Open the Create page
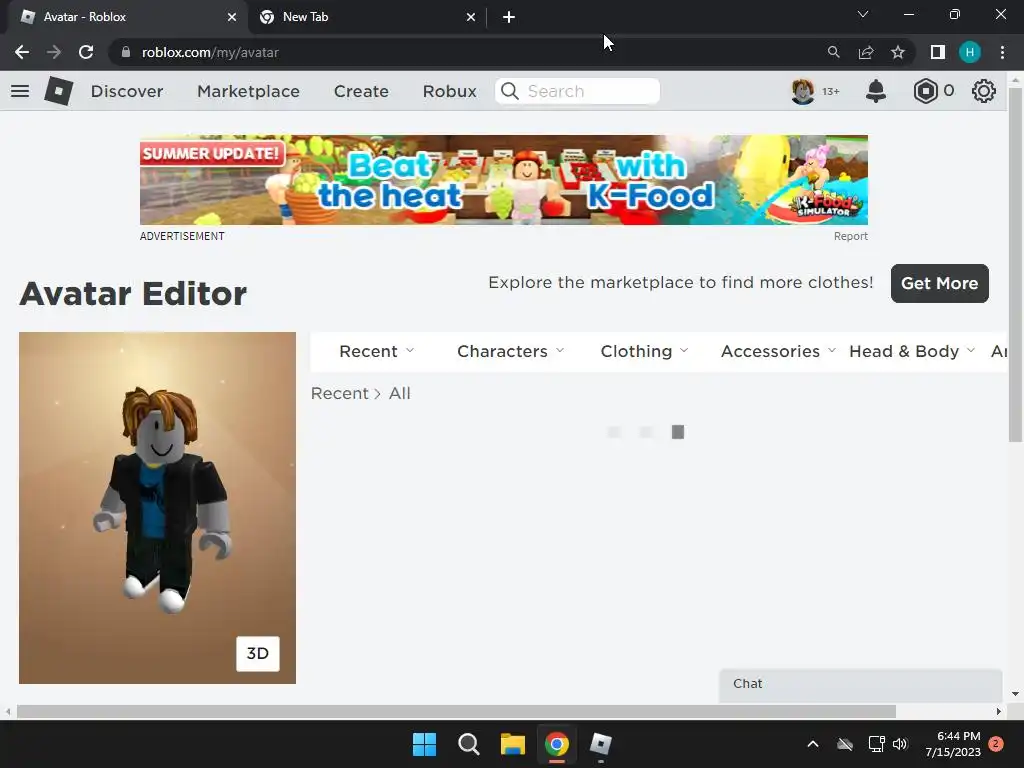This screenshot has width=1024, height=768. pyautogui.click(x=361, y=91)
